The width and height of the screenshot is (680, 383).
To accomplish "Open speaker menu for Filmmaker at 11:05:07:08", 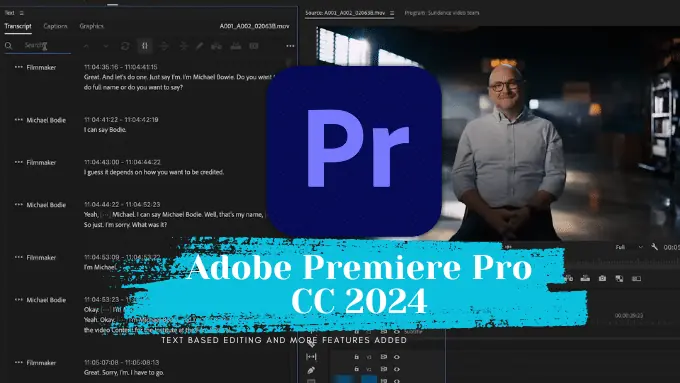I will click(19, 362).
